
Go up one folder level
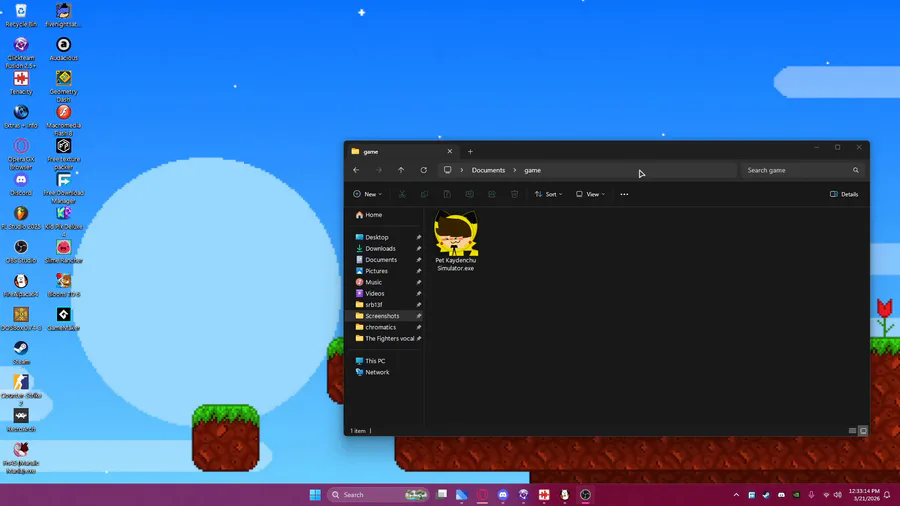(401, 170)
